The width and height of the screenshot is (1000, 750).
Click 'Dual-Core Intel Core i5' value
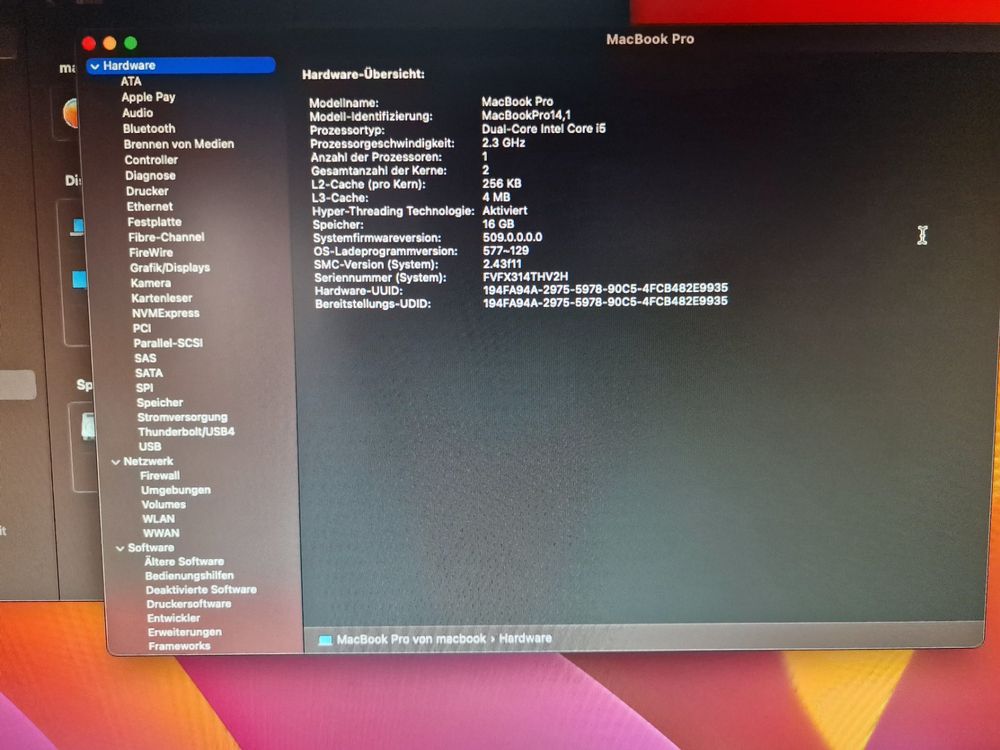tap(544, 129)
